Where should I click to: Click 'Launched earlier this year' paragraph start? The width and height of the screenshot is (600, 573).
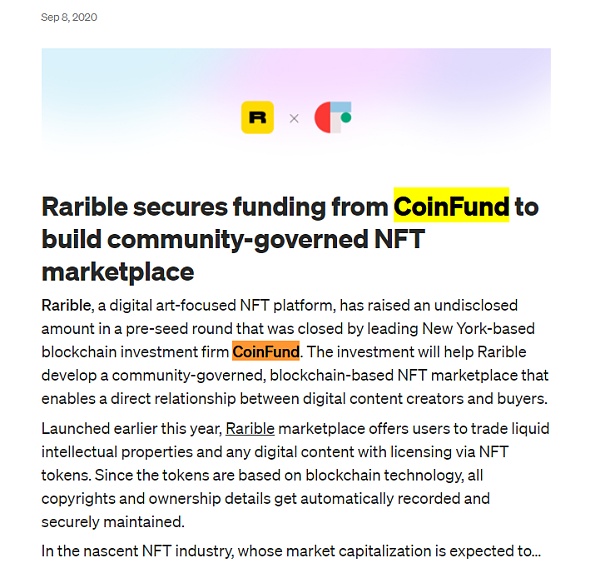(x=132, y=428)
